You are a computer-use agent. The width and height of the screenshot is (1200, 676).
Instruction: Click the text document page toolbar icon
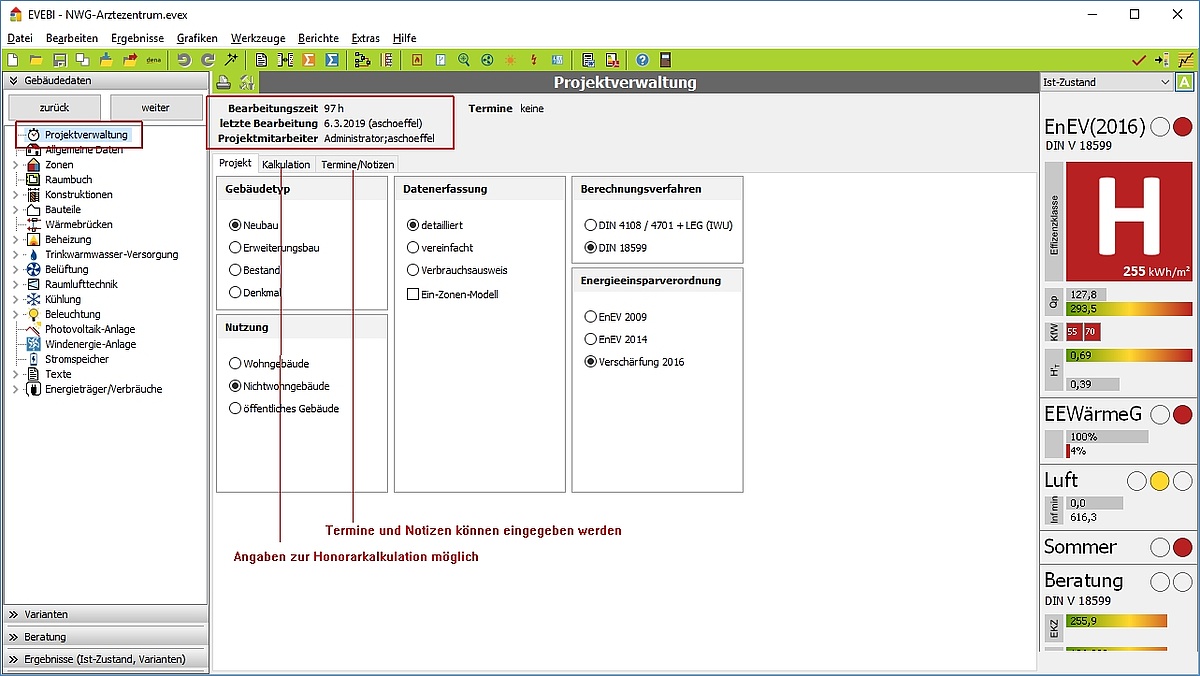(x=261, y=60)
